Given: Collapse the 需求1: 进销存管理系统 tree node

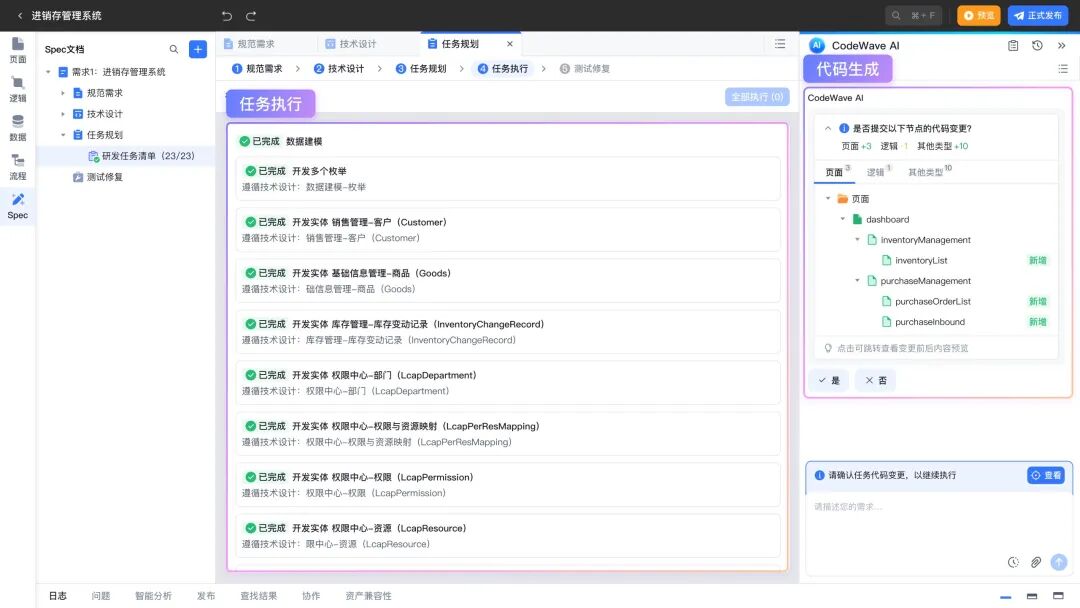Looking at the screenshot, I should [x=48, y=72].
